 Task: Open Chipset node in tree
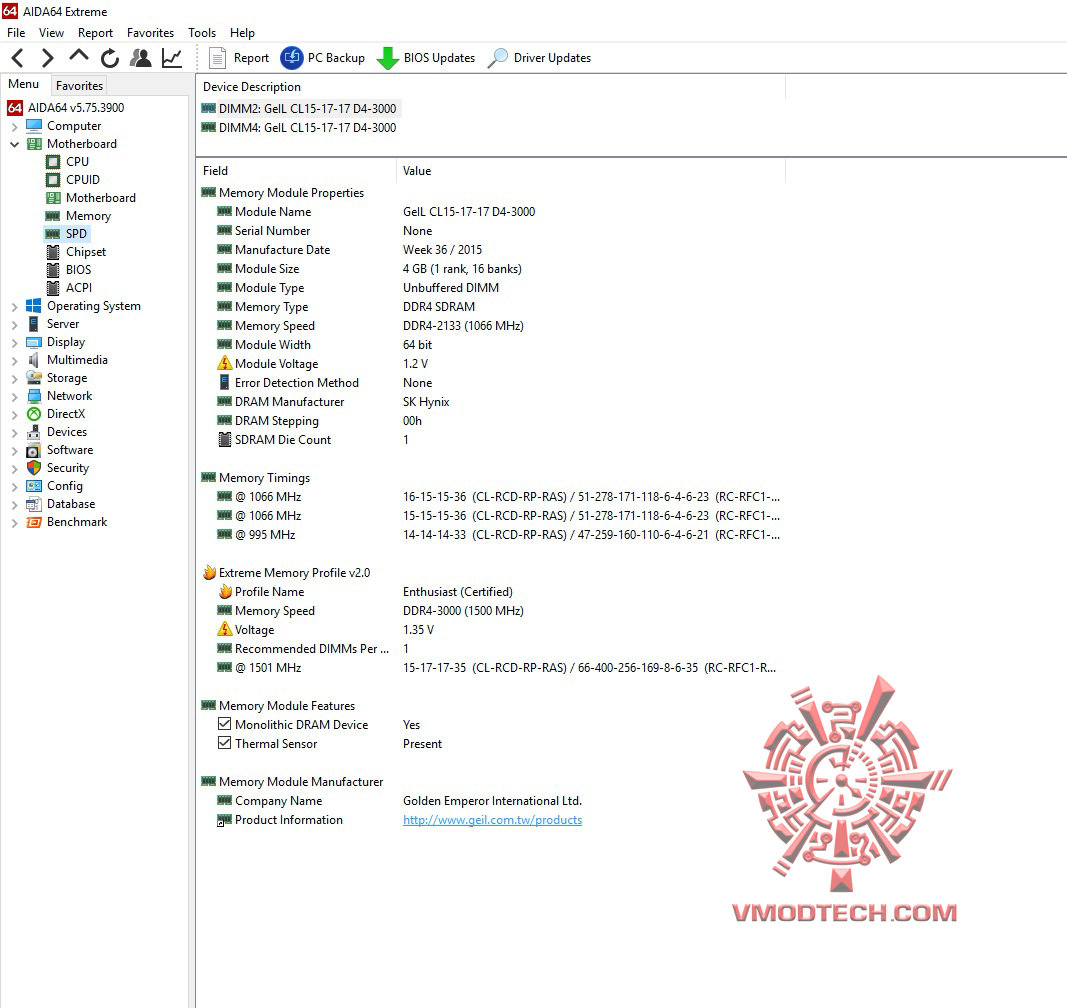coord(86,252)
